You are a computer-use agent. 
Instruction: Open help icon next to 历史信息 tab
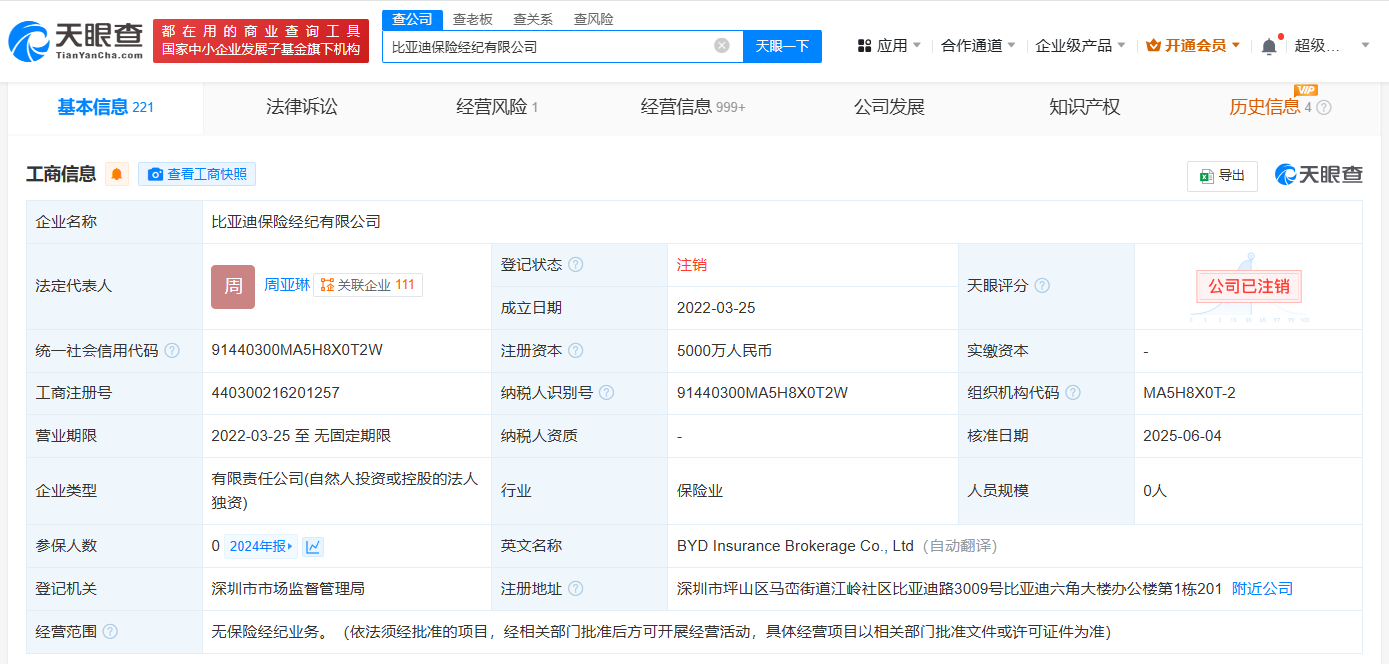coord(1324,108)
